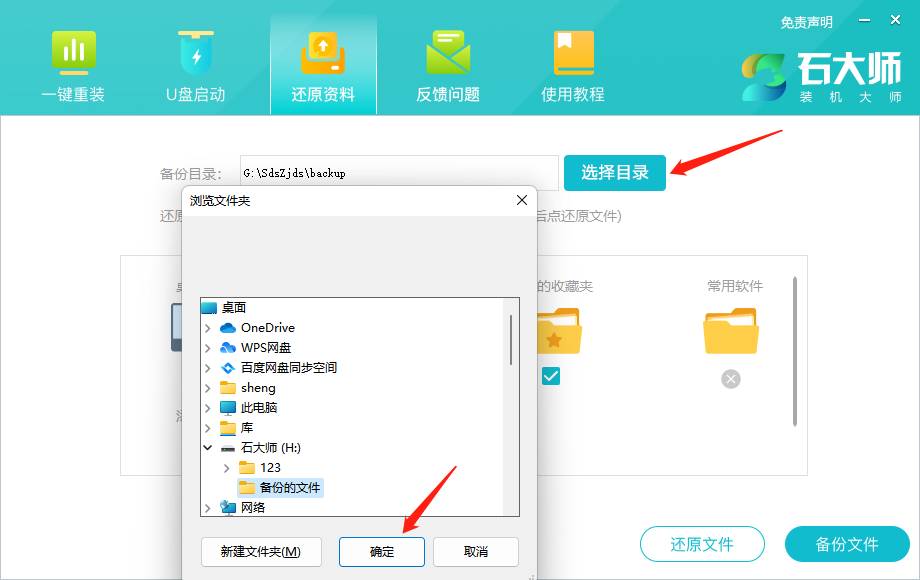Expand the OneDrive tree node

[x=208, y=328]
